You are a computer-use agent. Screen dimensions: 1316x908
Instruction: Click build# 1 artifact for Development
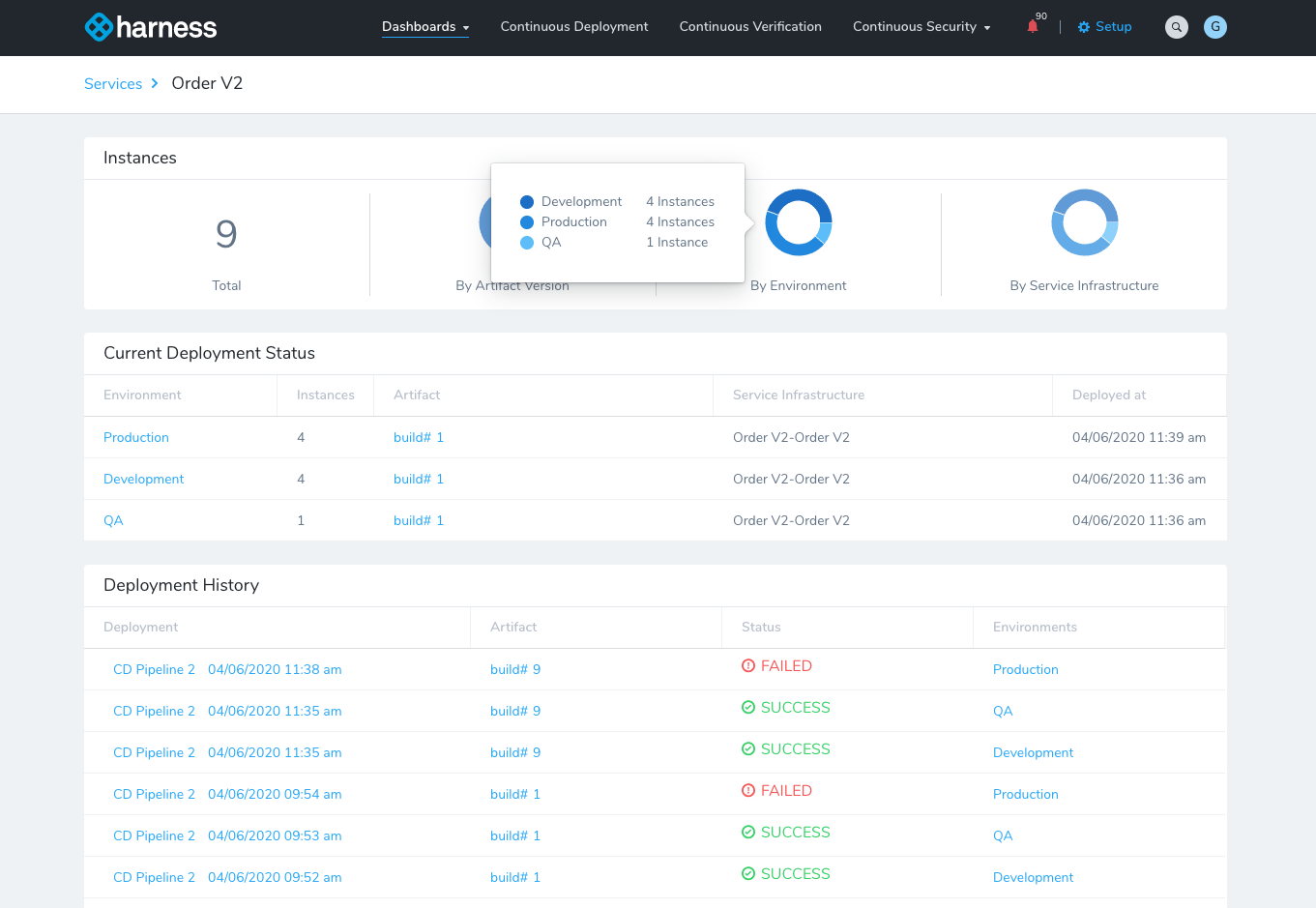pos(418,480)
